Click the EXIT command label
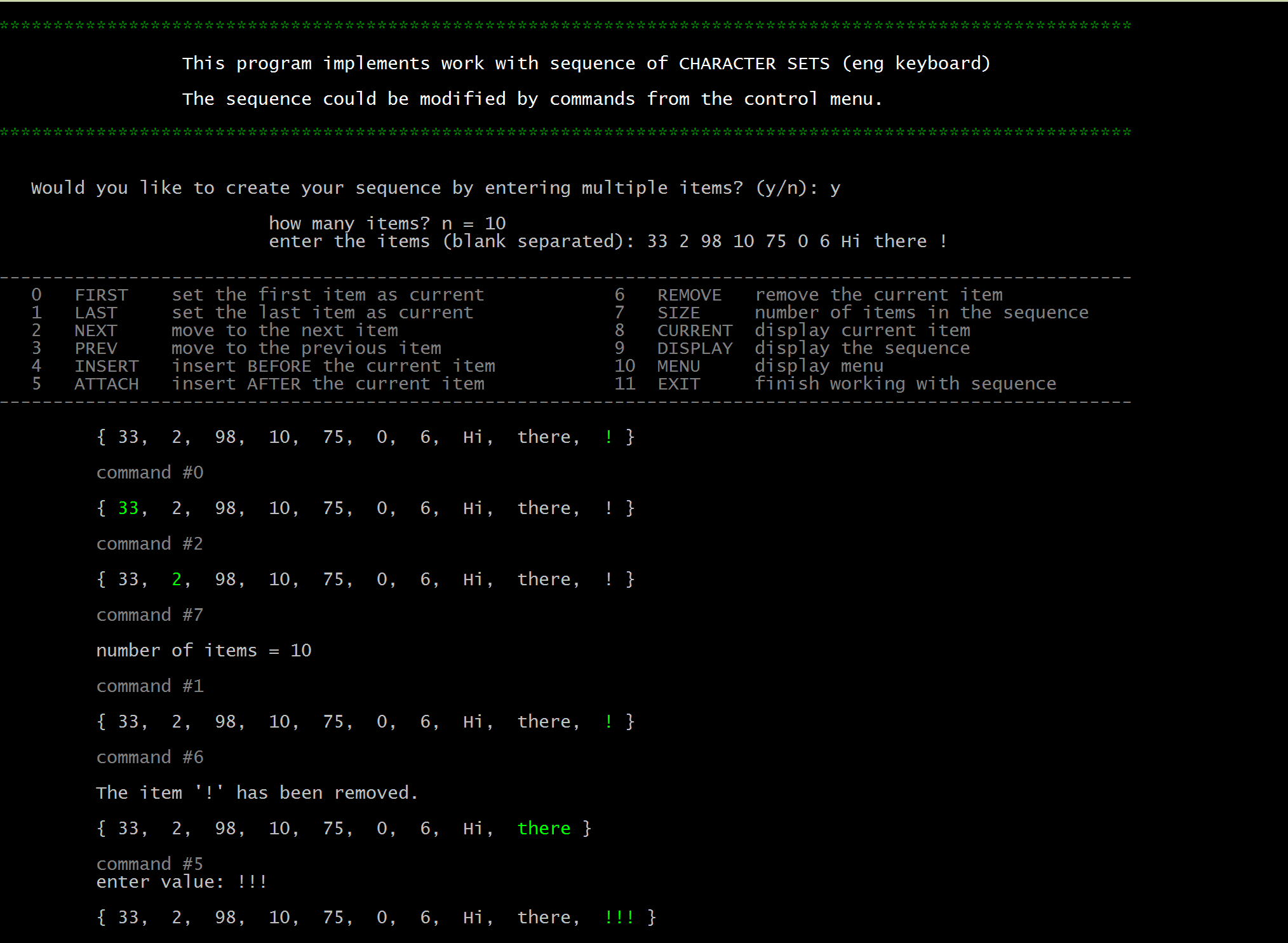1288x943 pixels. (x=678, y=384)
